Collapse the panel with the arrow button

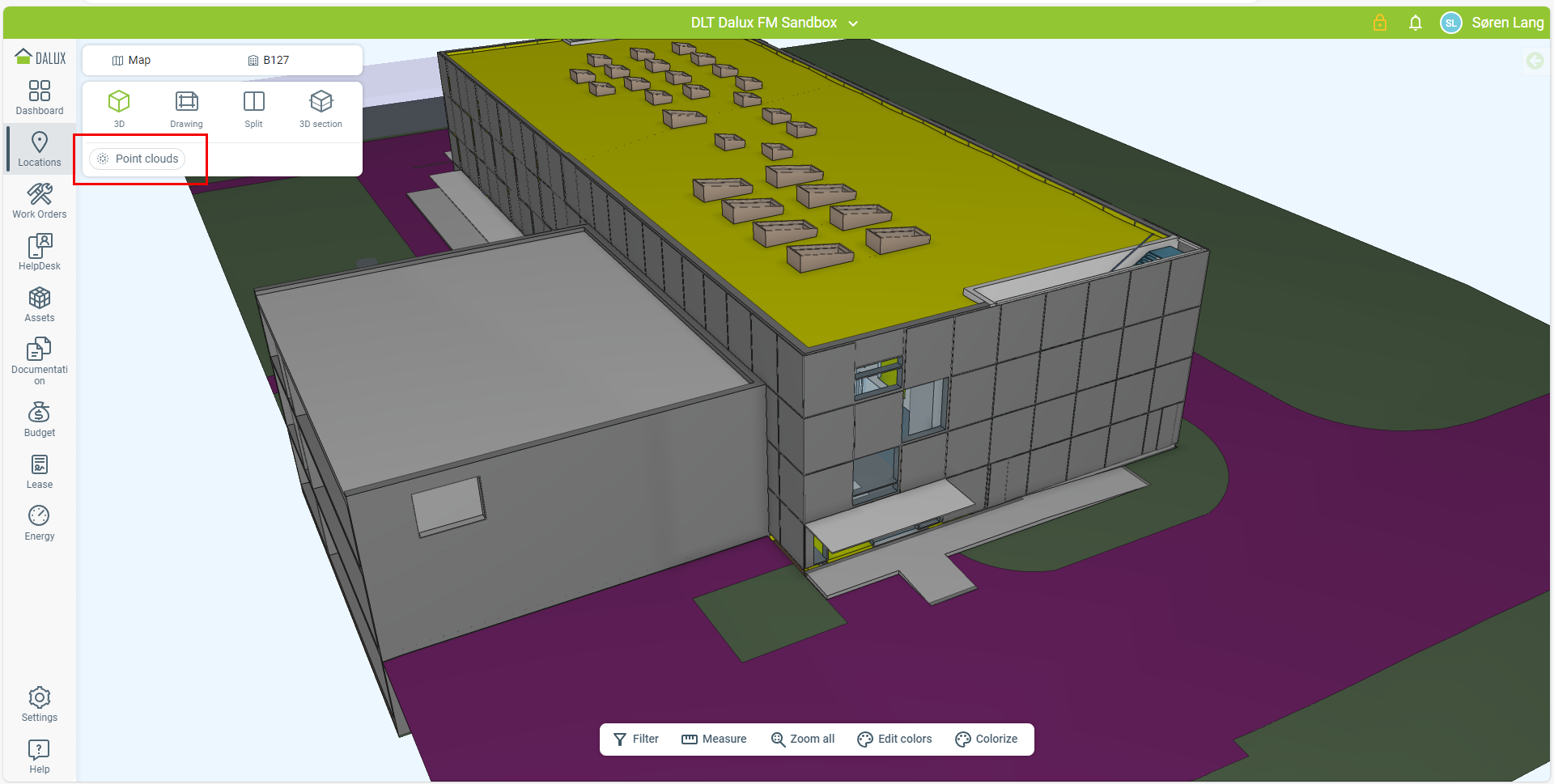pyautogui.click(x=1535, y=61)
